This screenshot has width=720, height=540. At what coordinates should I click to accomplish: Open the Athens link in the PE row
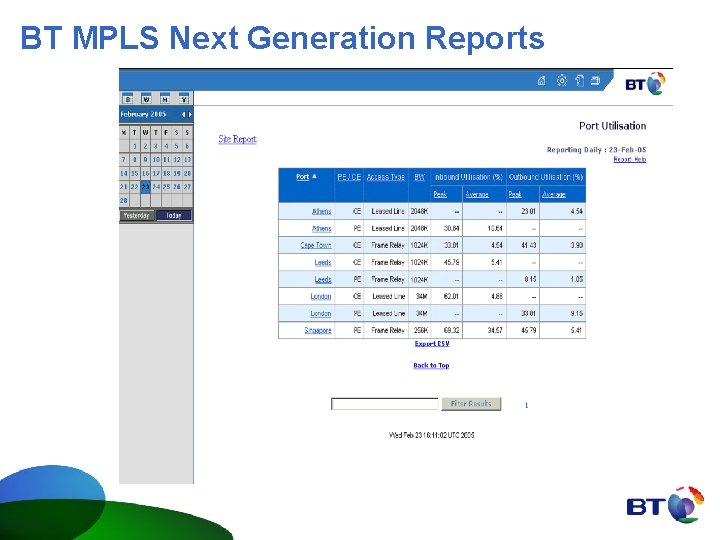(x=321, y=228)
